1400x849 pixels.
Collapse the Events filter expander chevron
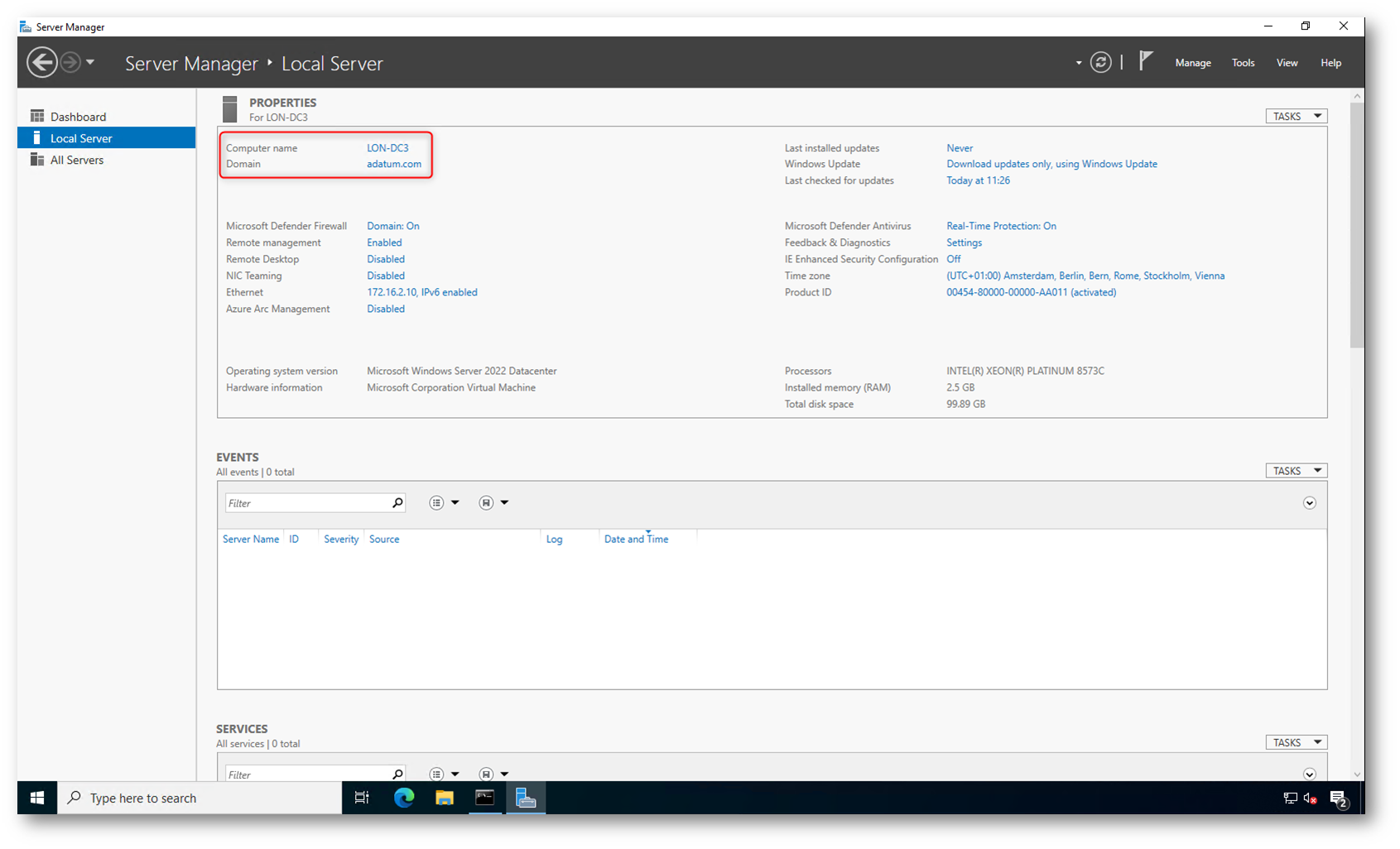[x=1309, y=503]
